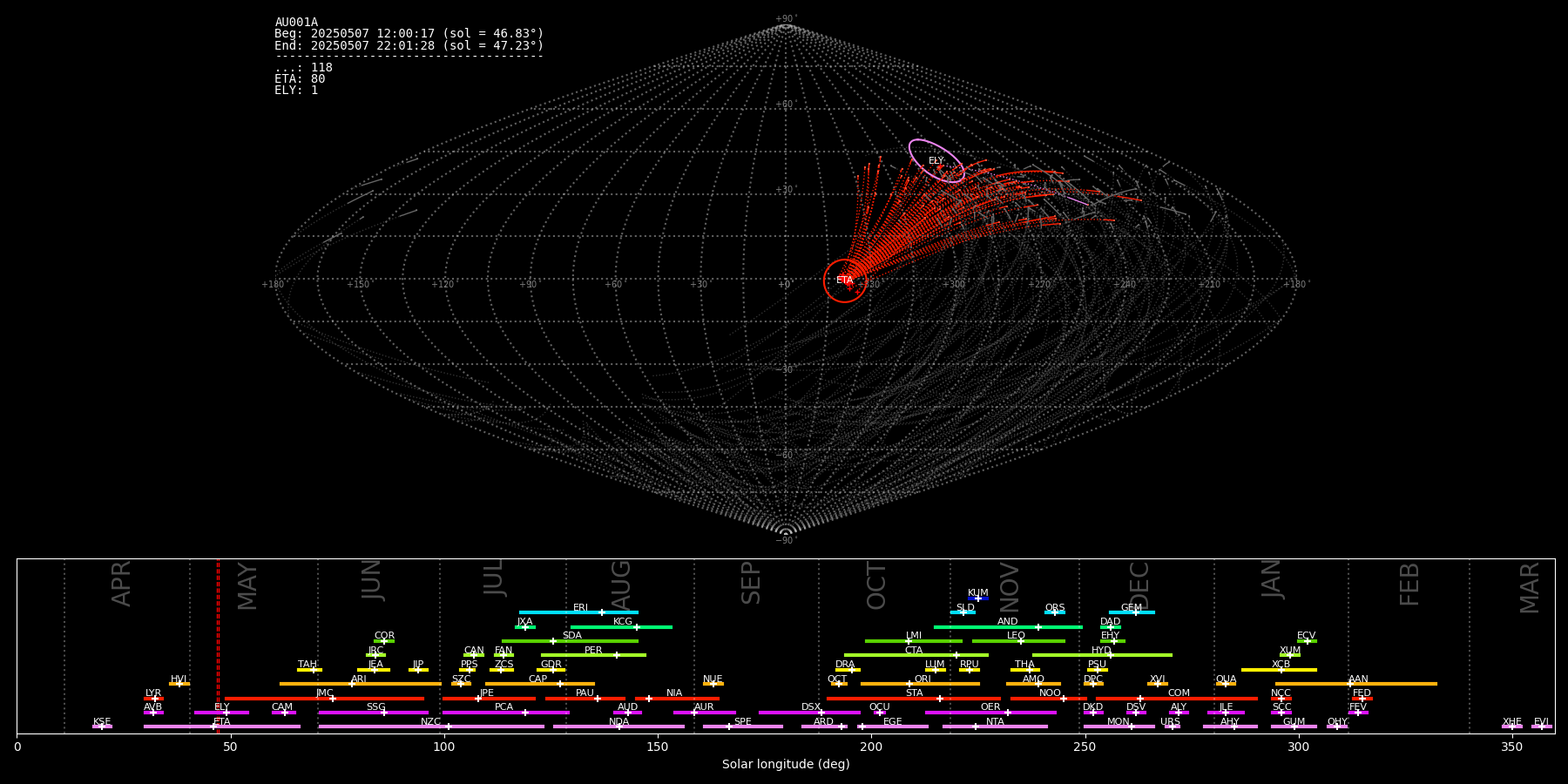The width and height of the screenshot is (1568, 784).
Task: Click the orange AAN shower bar
Action: tap(1356, 684)
